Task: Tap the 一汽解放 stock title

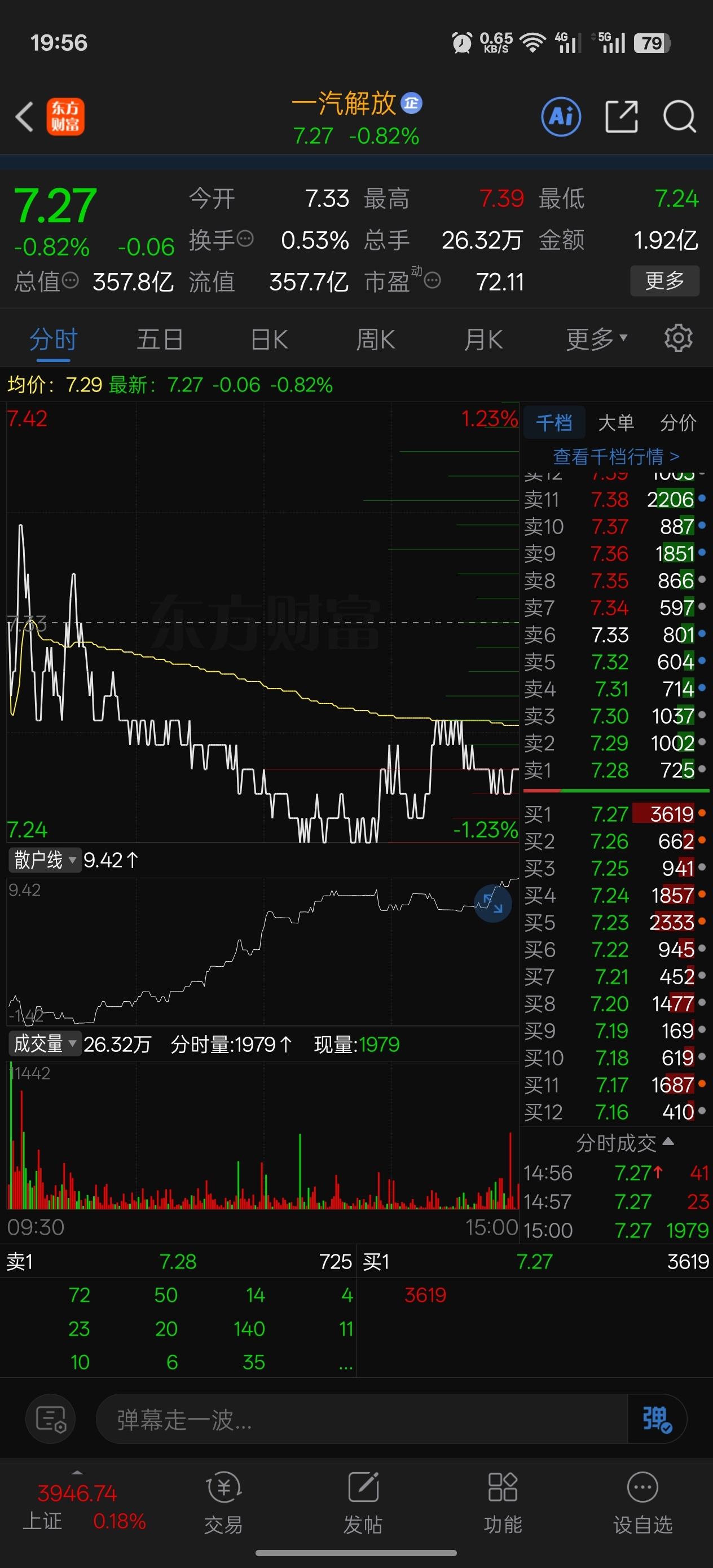Action: (x=344, y=103)
